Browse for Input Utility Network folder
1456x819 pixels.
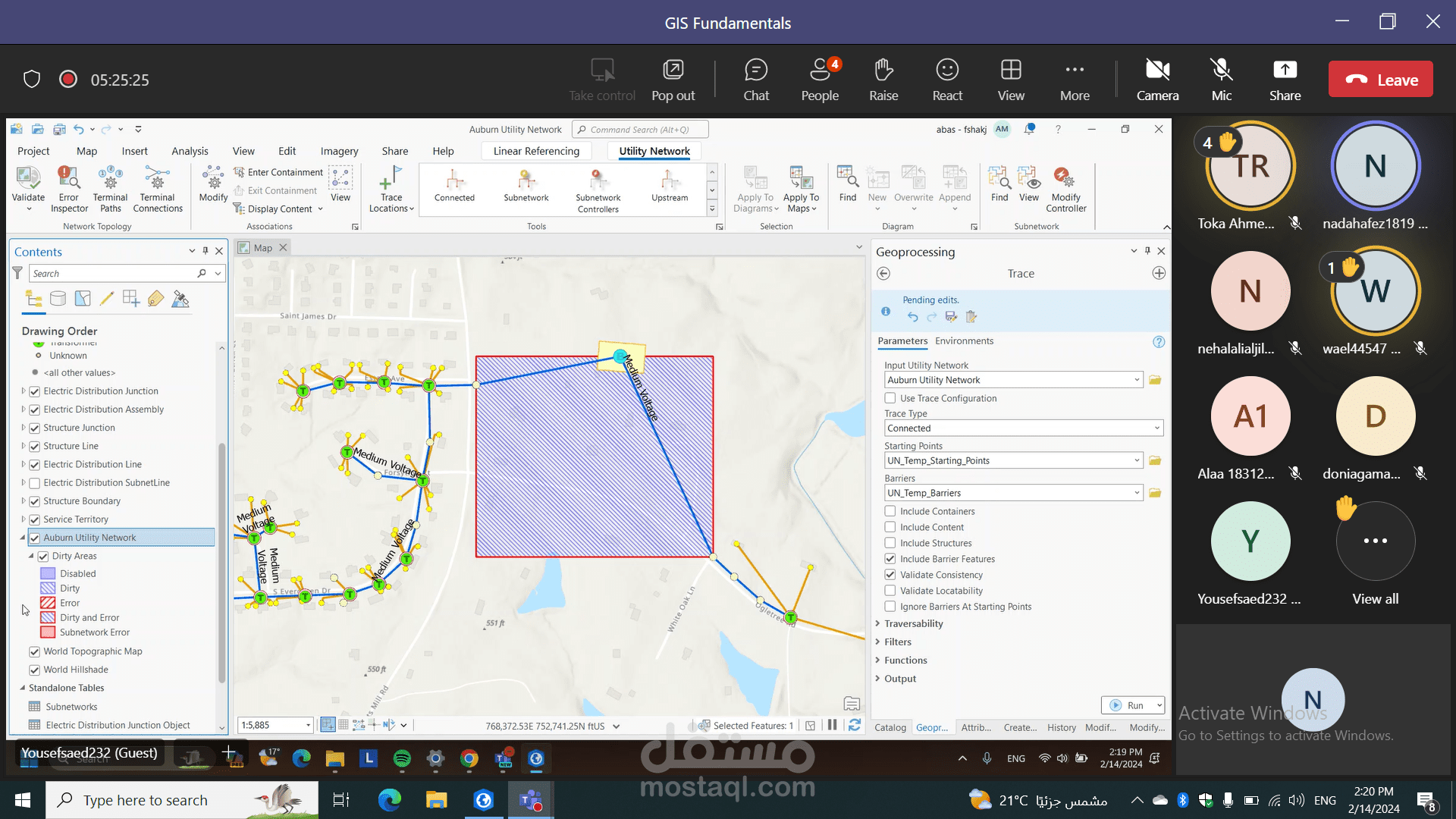(1155, 380)
